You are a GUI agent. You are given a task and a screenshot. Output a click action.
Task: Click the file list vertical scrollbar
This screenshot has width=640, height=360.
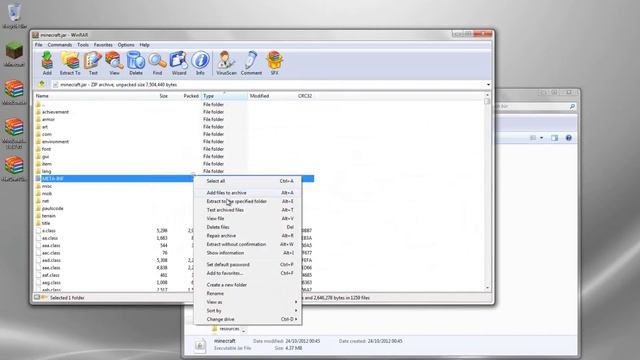pos(487,192)
